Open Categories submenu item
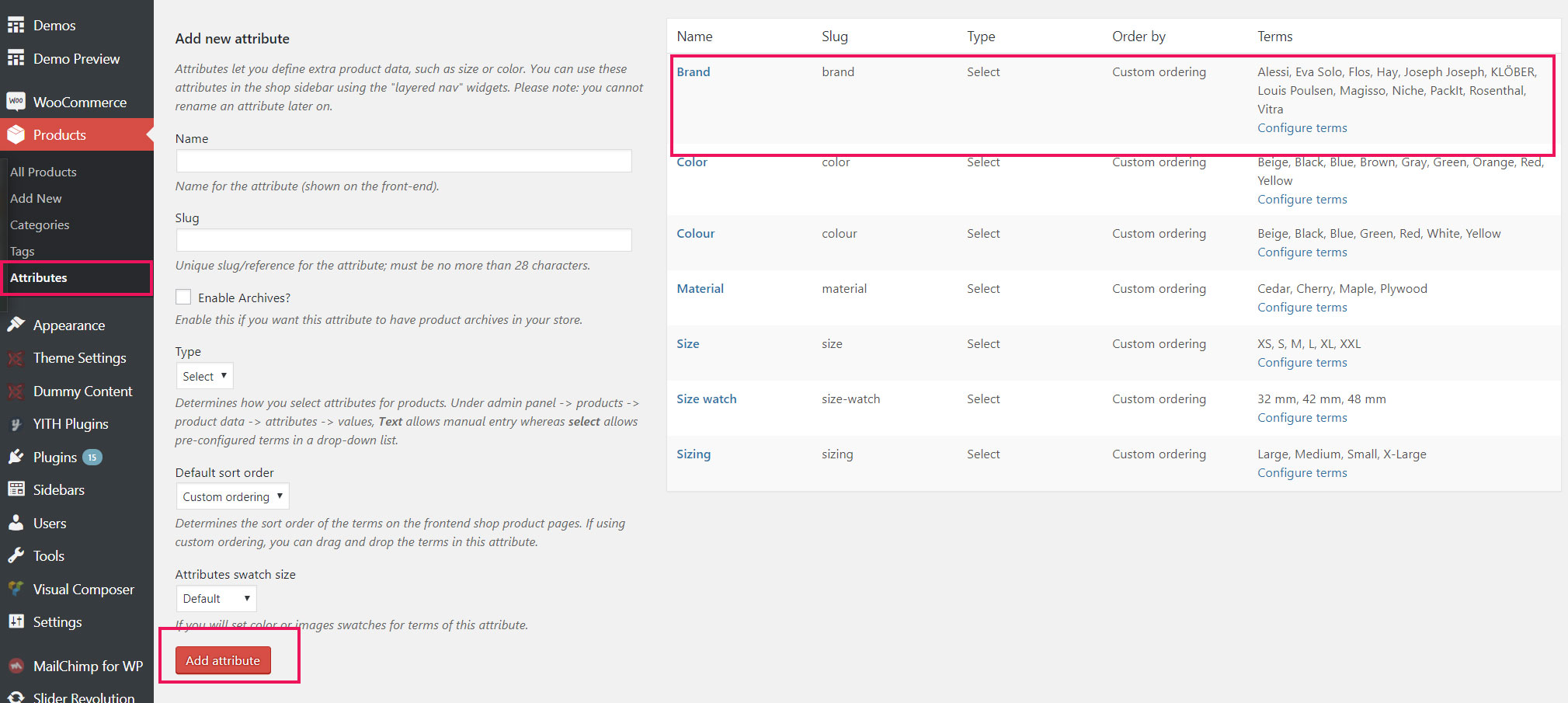Viewport: 1568px width, 703px height. (x=40, y=224)
